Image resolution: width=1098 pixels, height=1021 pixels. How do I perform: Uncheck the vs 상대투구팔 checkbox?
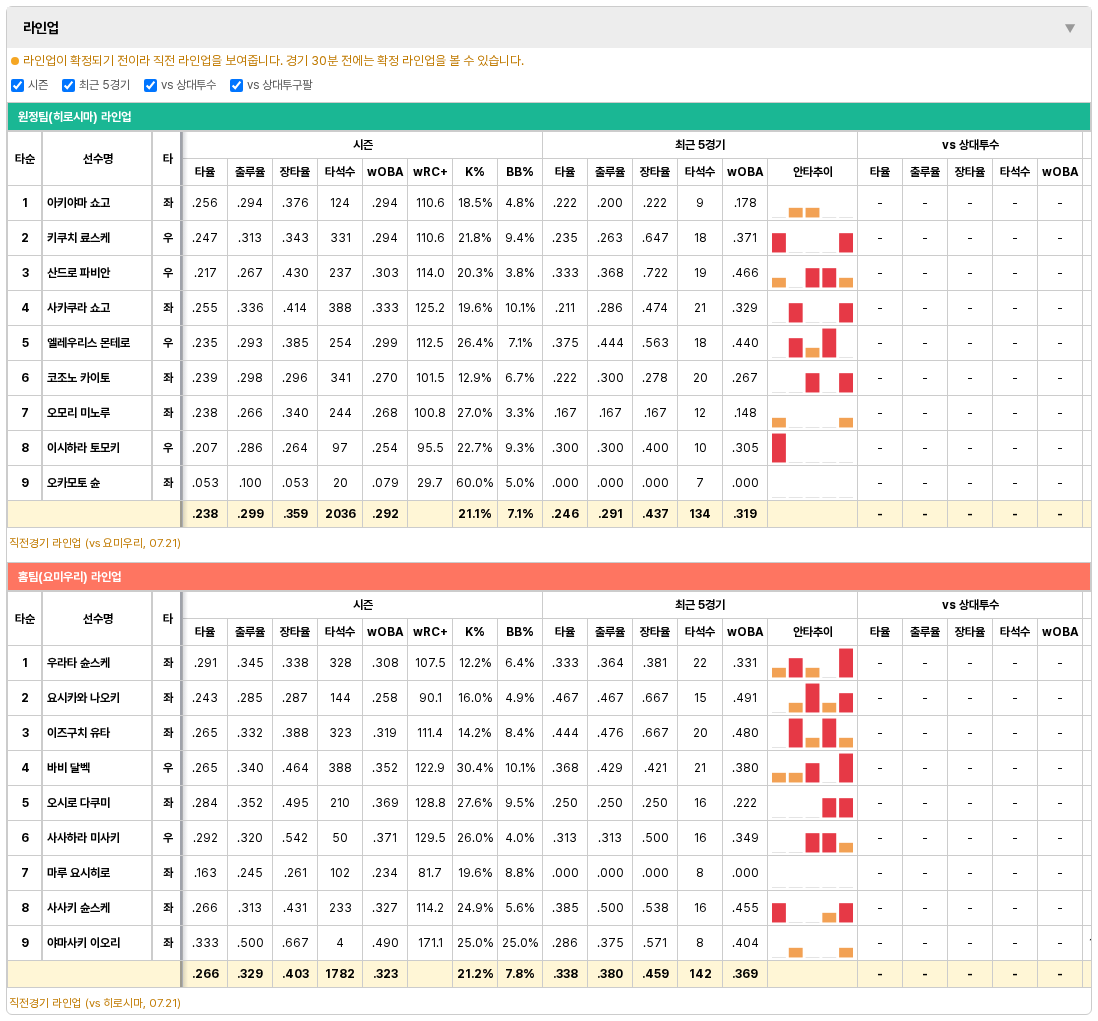[x=237, y=85]
